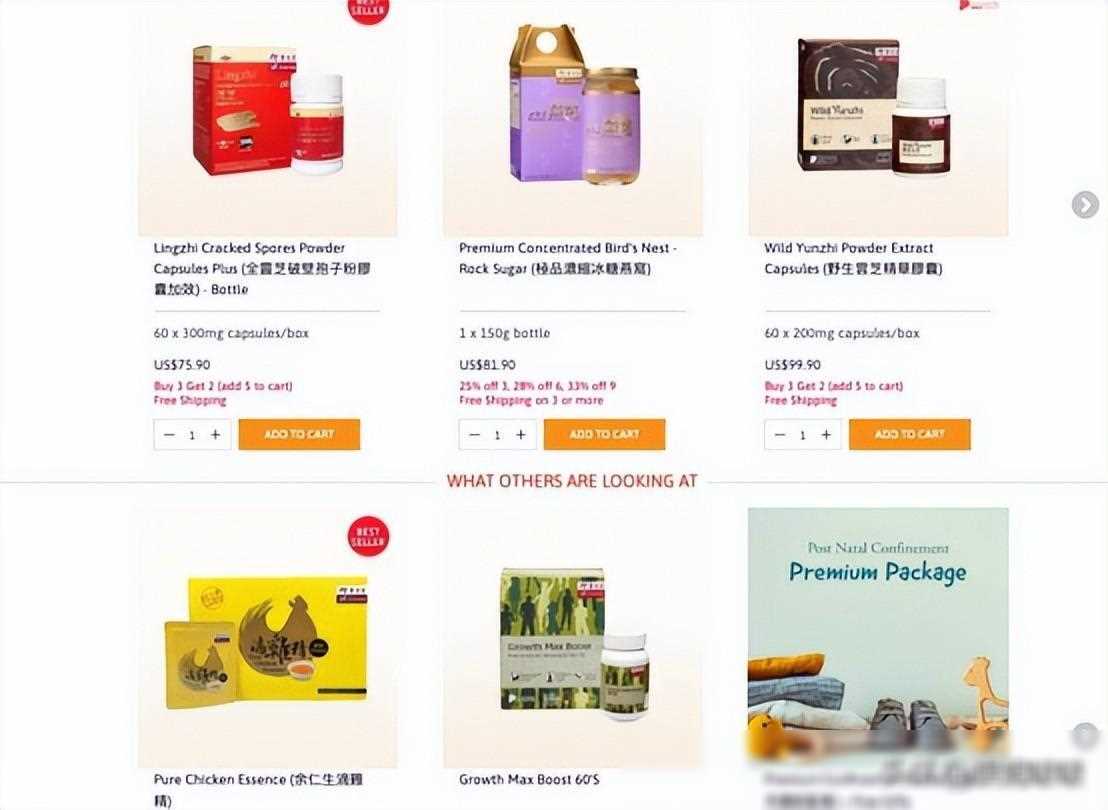Click the Best Seller badge on Chicken Essence

368,536
